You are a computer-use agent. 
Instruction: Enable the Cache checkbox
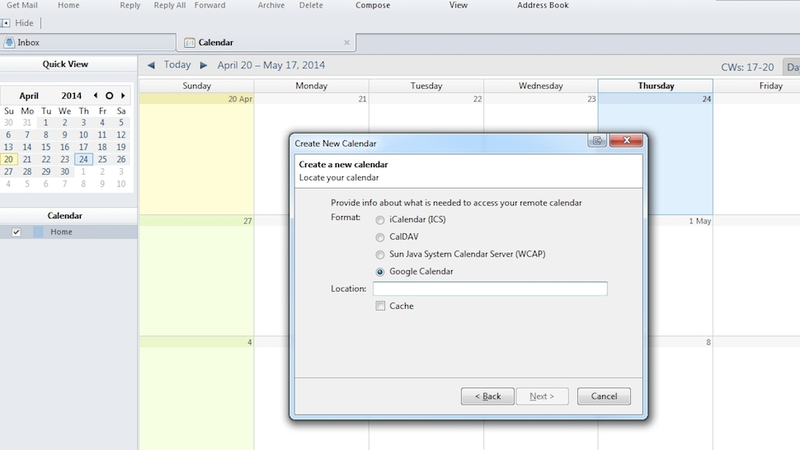click(380, 306)
